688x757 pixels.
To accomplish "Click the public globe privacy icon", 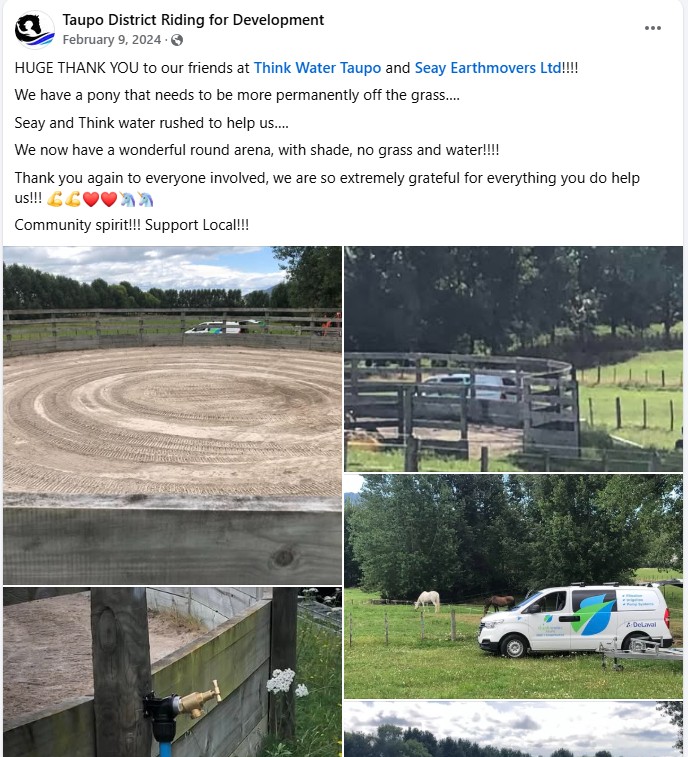I will [x=177, y=40].
